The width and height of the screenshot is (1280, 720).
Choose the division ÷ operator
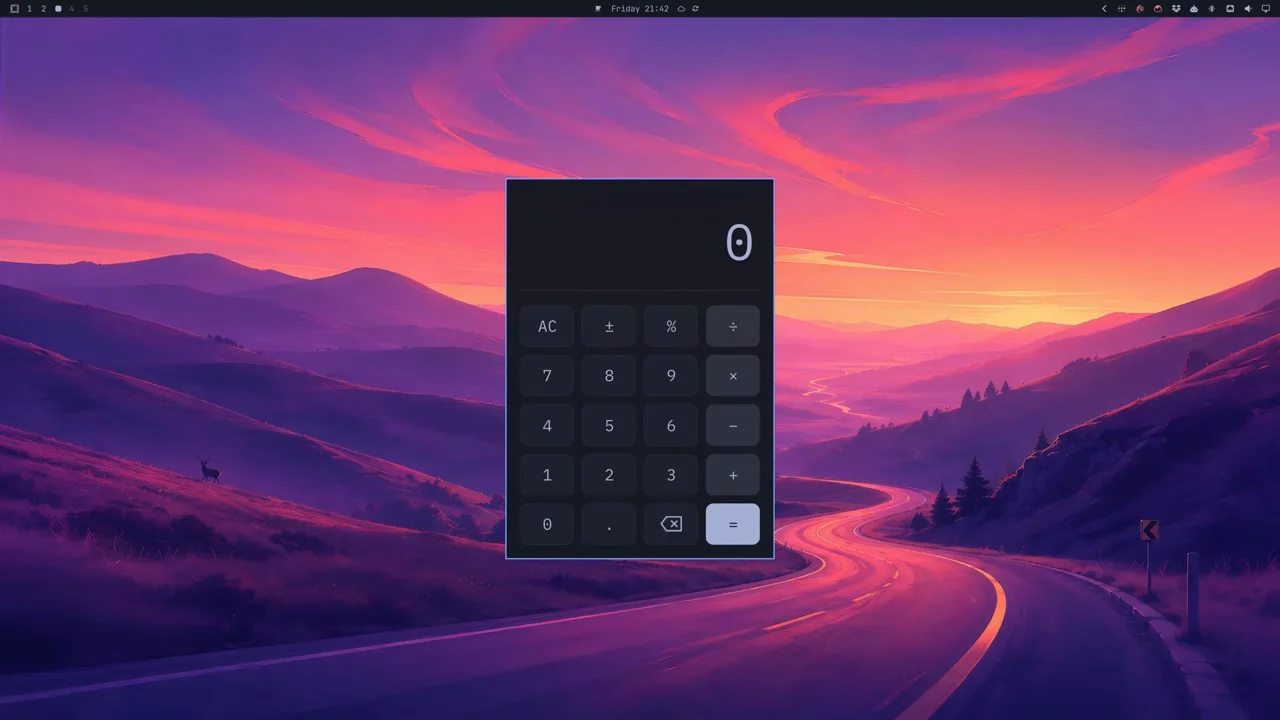click(x=733, y=326)
